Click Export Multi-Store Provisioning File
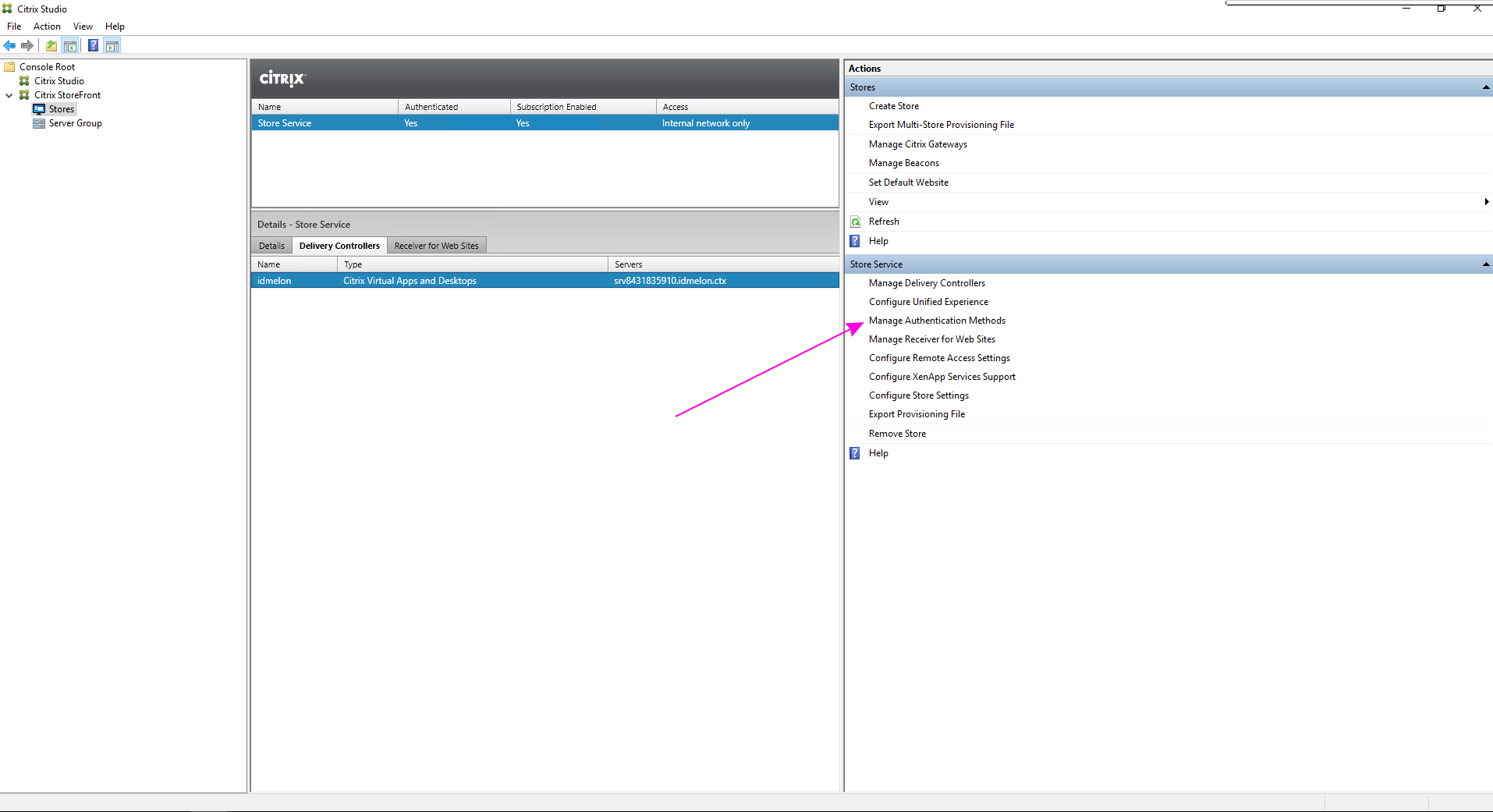The width and height of the screenshot is (1493, 812). [x=942, y=125]
